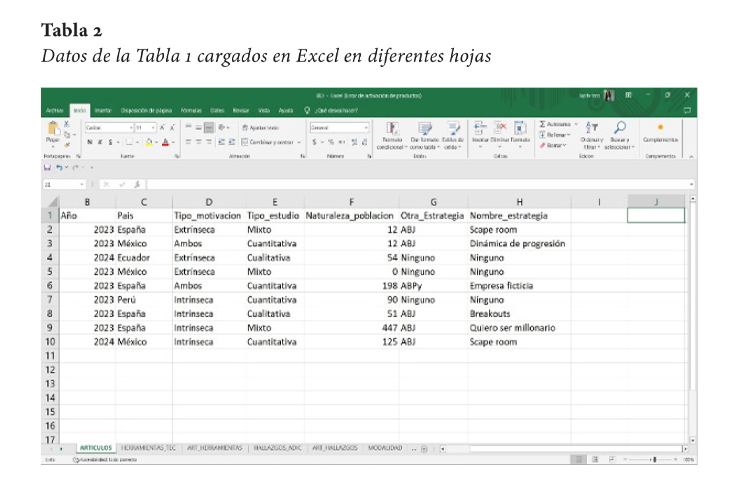Image resolution: width=742 pixels, height=486 pixels.
Task: Open the ART_HERRAMIENTAS sheet tab
Action: (214, 448)
